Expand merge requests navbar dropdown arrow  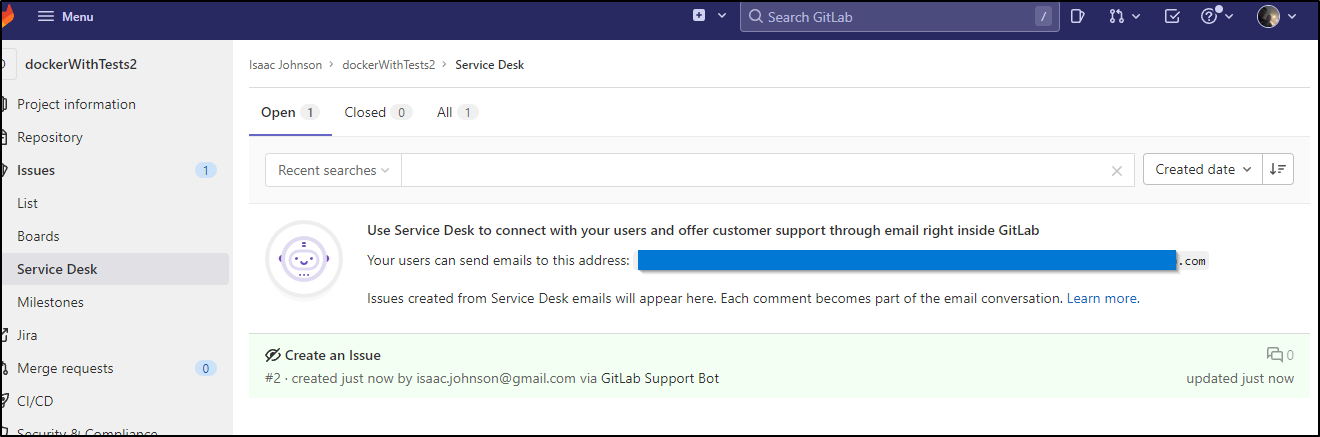pos(1136,17)
